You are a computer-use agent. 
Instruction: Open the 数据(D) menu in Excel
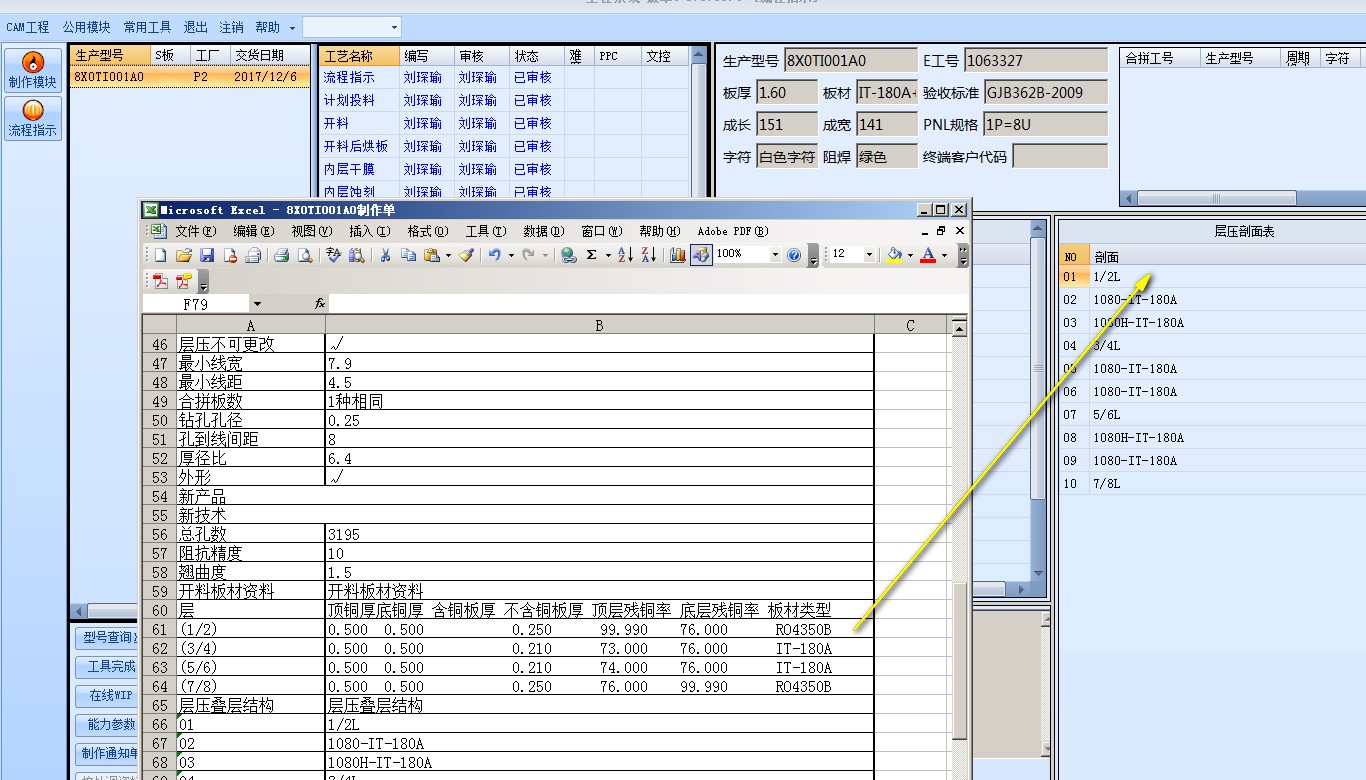click(x=544, y=231)
